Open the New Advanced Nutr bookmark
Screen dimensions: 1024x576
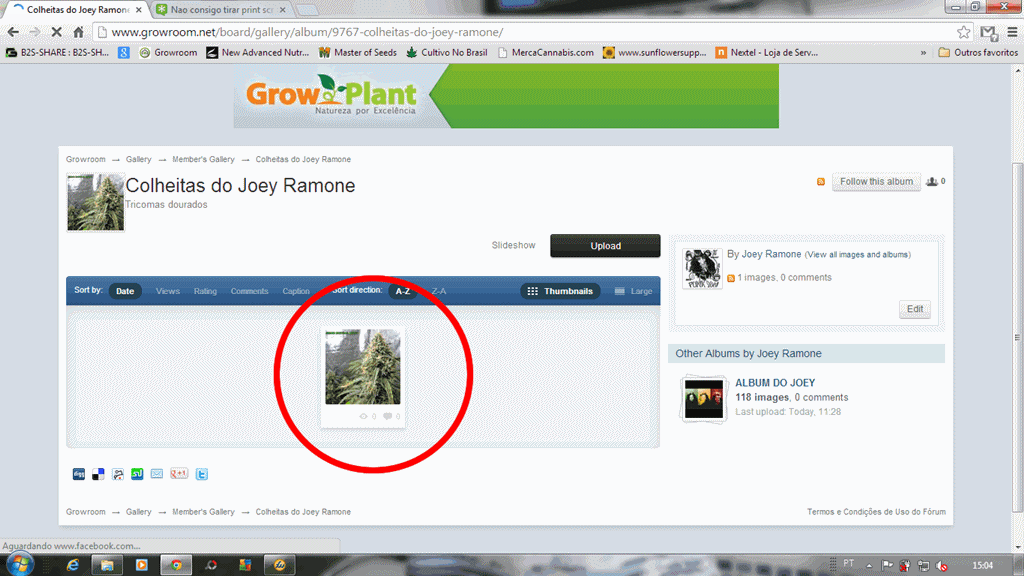tap(257, 52)
